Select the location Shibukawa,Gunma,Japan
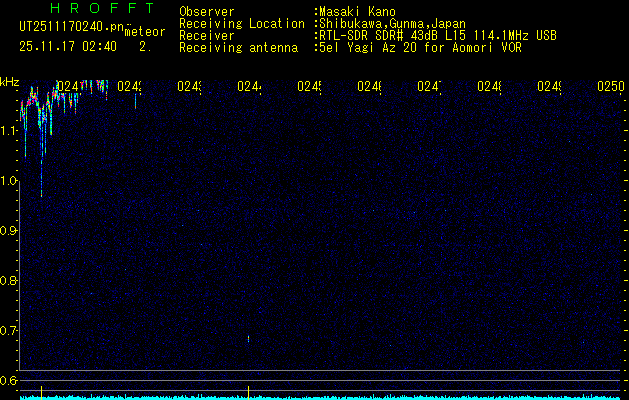Image resolution: width=629 pixels, height=400 pixels. (x=392, y=24)
